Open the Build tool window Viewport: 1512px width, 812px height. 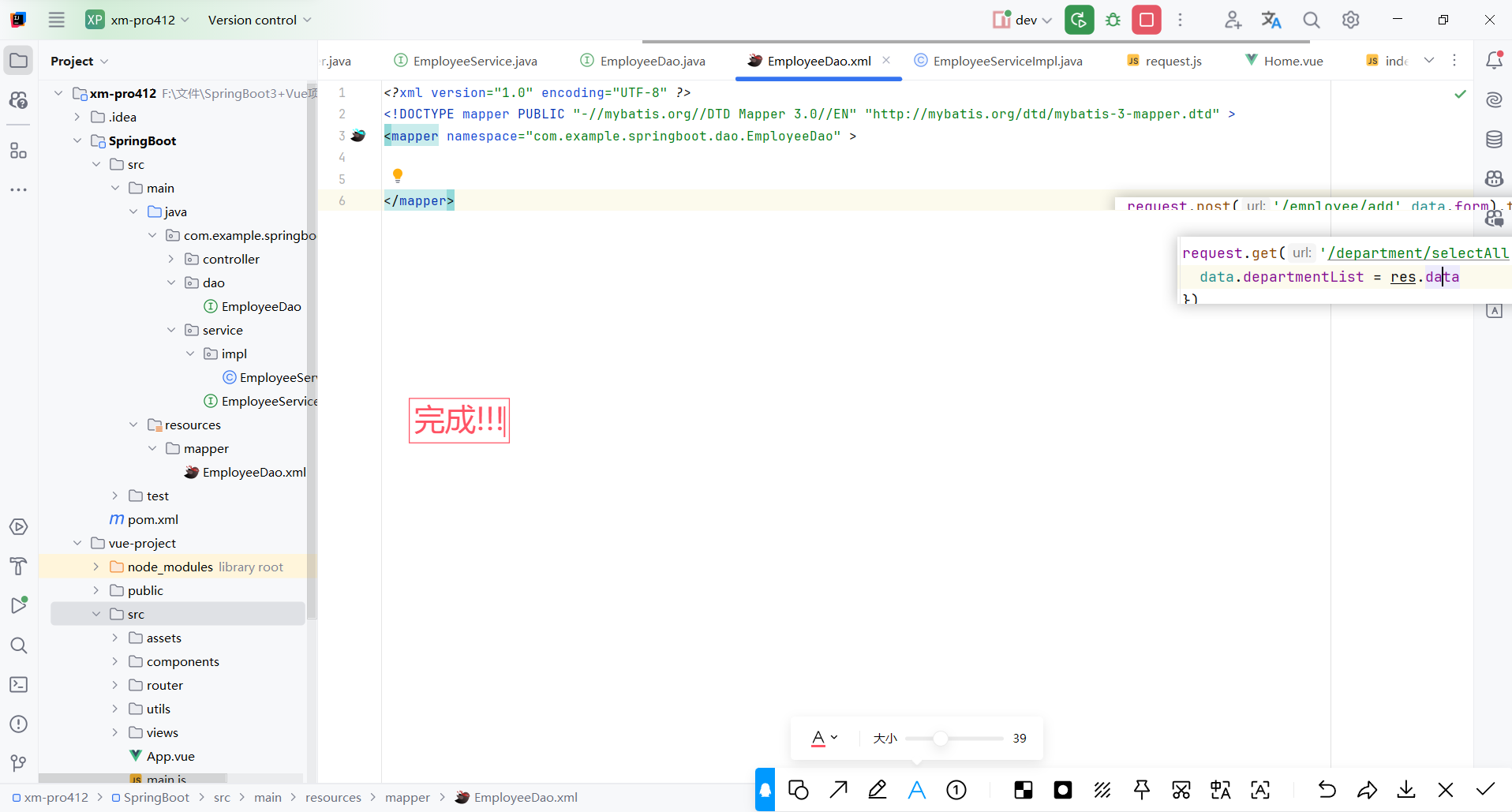(19, 567)
